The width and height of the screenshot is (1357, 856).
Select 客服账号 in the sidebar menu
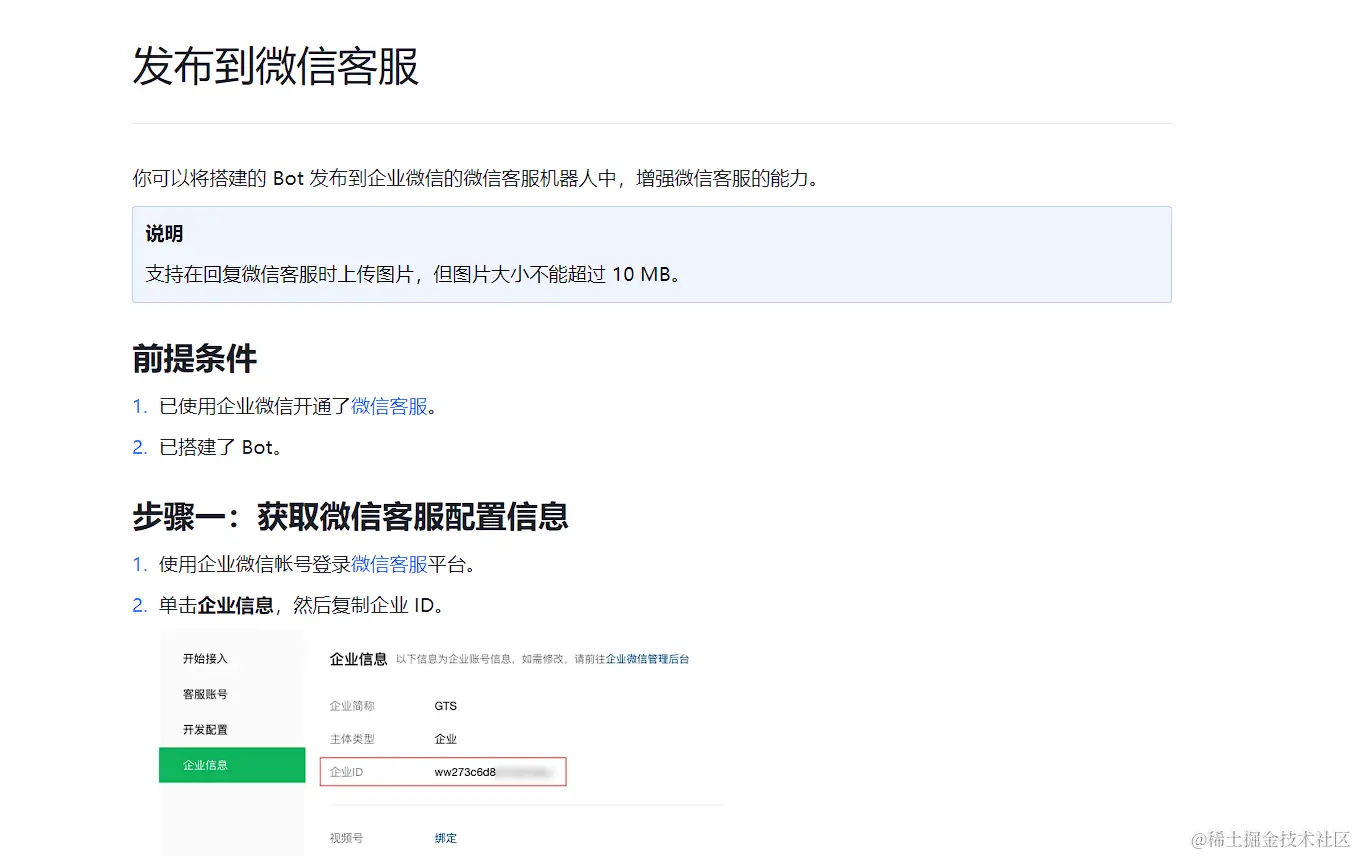point(205,694)
